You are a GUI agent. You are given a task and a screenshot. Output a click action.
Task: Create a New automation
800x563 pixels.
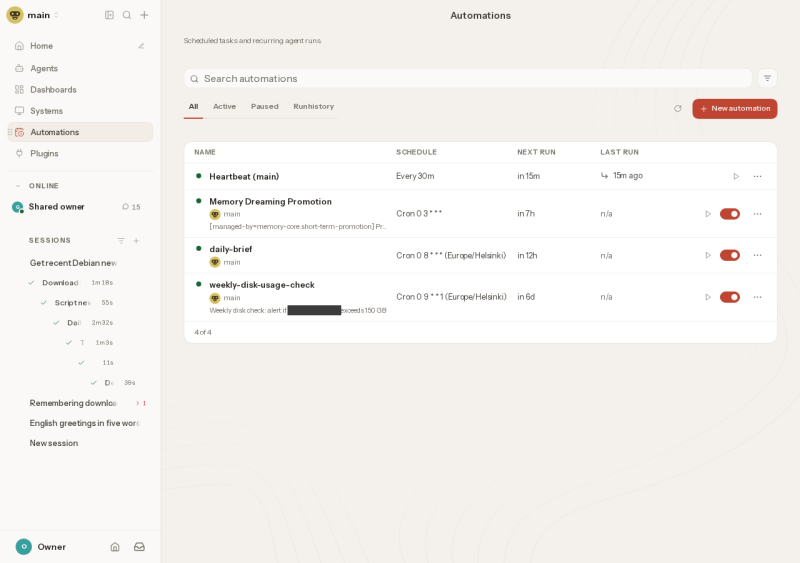point(735,109)
